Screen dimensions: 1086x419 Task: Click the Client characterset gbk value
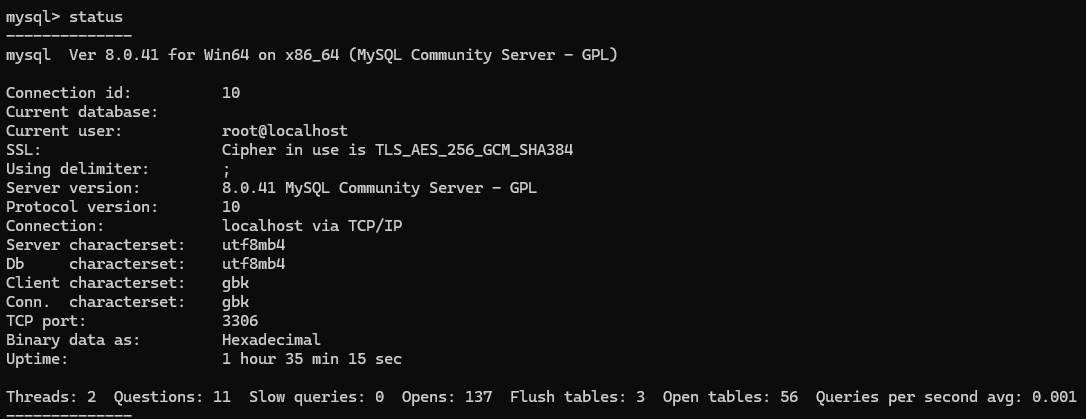point(235,283)
